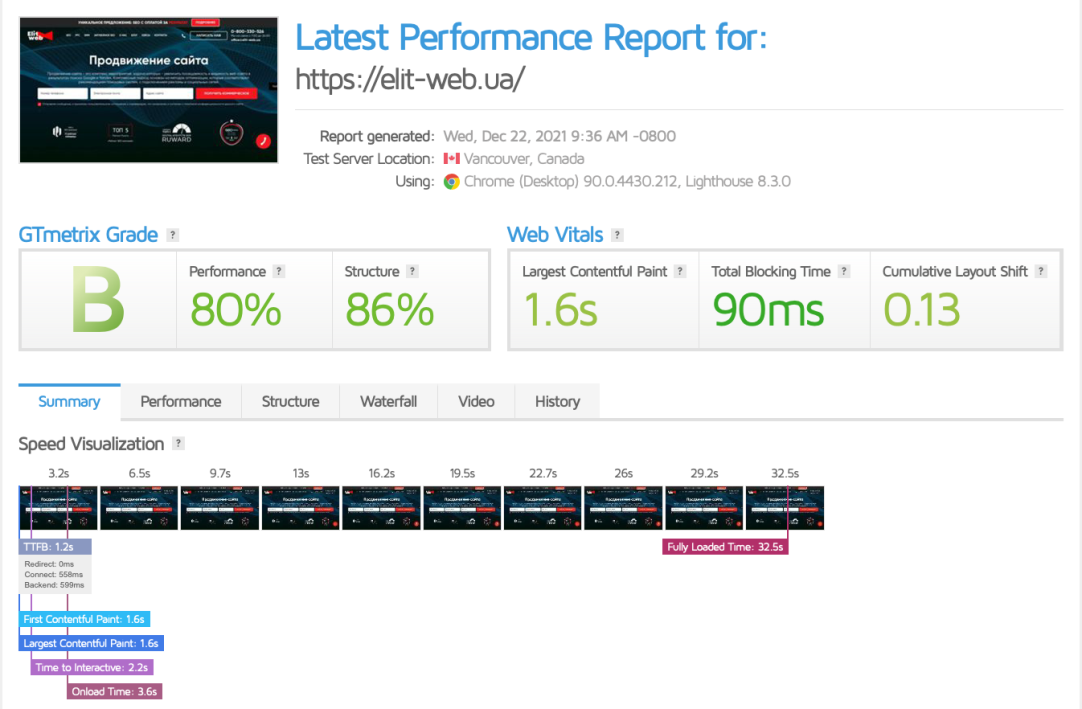Click the Connect: 558ms detail
Viewport: 1082px width, 709px height.
coord(53,574)
